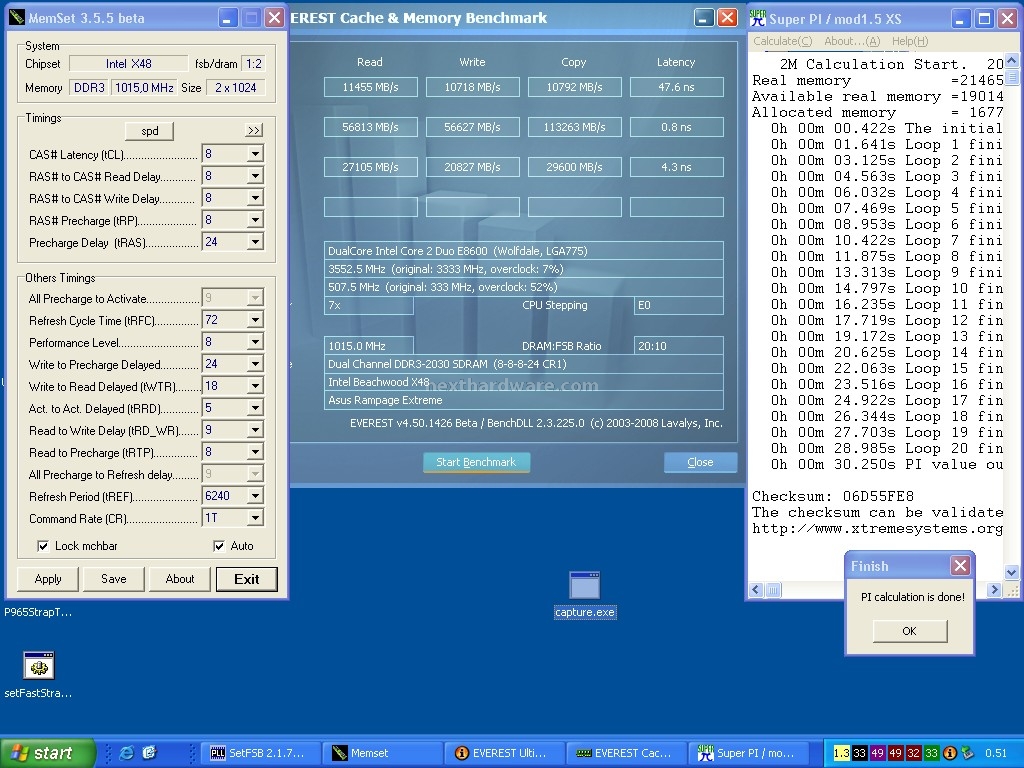Click the 1015,0 MHz memory frequency field

point(144,88)
